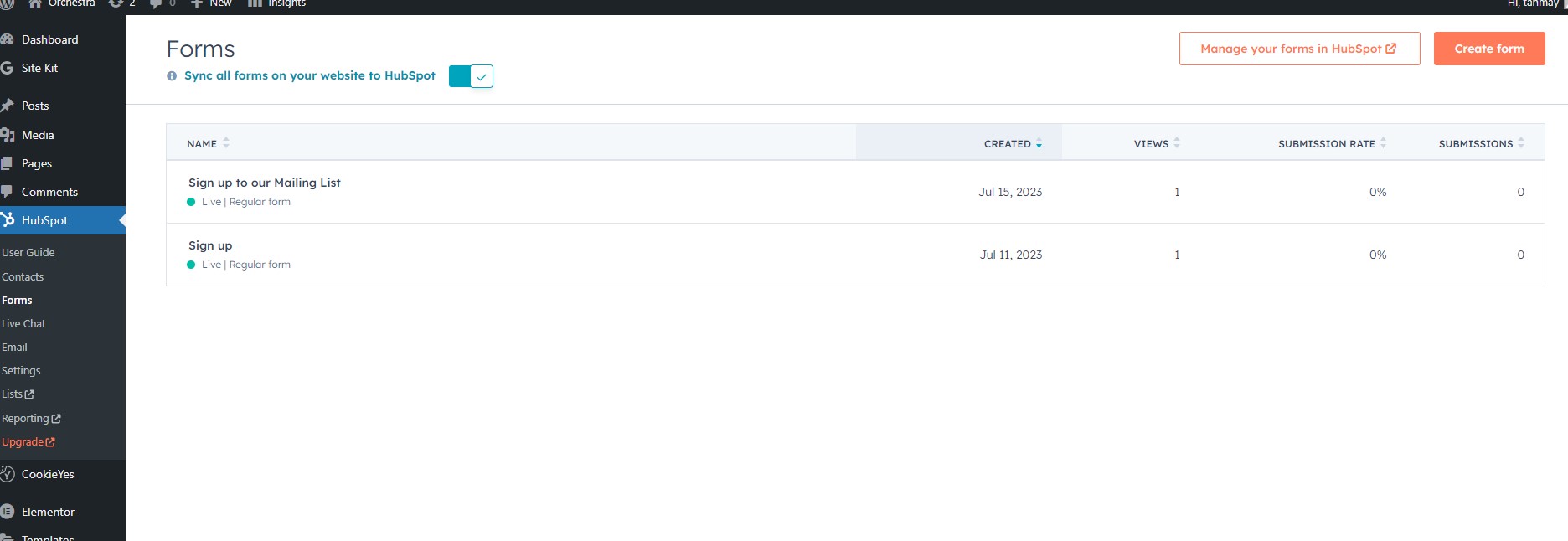The width and height of the screenshot is (1568, 541).
Task: Open the Comments section
Action: coord(49,192)
